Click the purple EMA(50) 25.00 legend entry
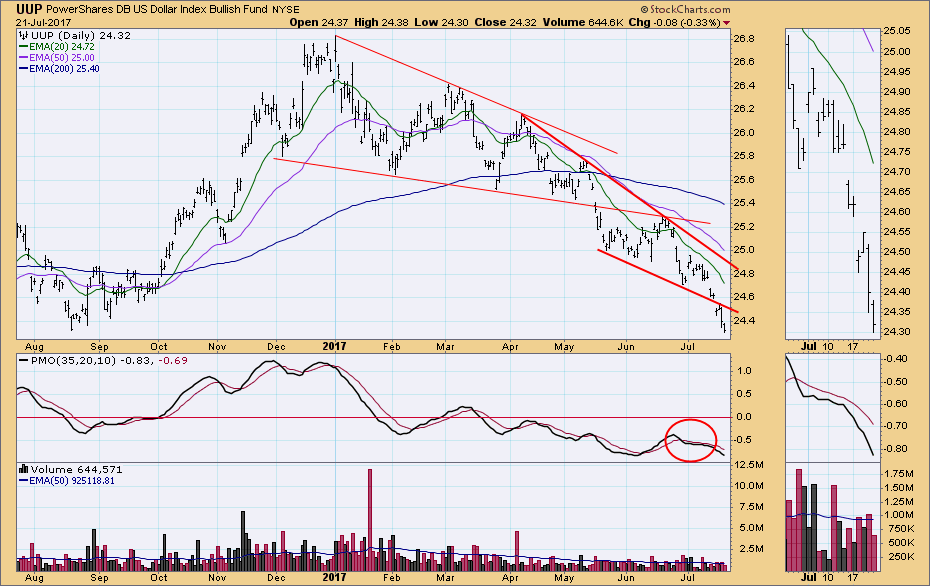The width and height of the screenshot is (930, 586). [x=57, y=58]
